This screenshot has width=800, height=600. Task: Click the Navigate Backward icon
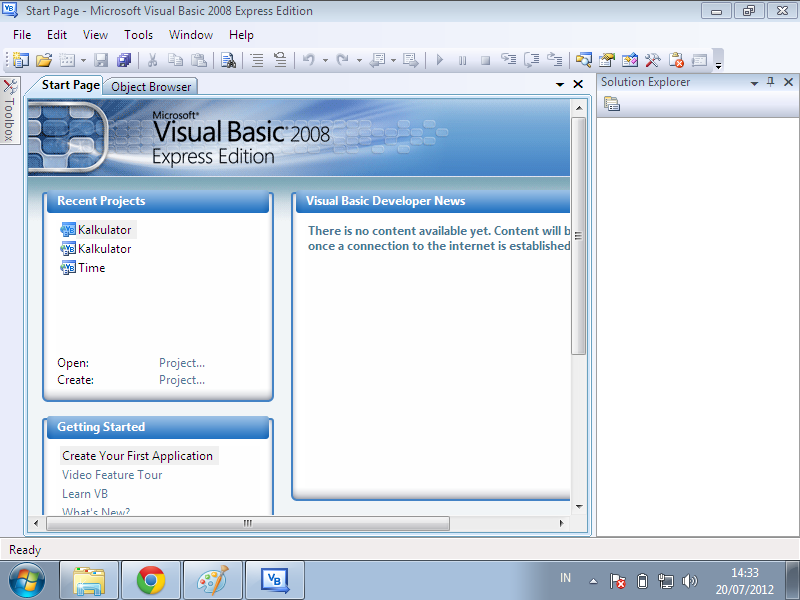point(378,60)
